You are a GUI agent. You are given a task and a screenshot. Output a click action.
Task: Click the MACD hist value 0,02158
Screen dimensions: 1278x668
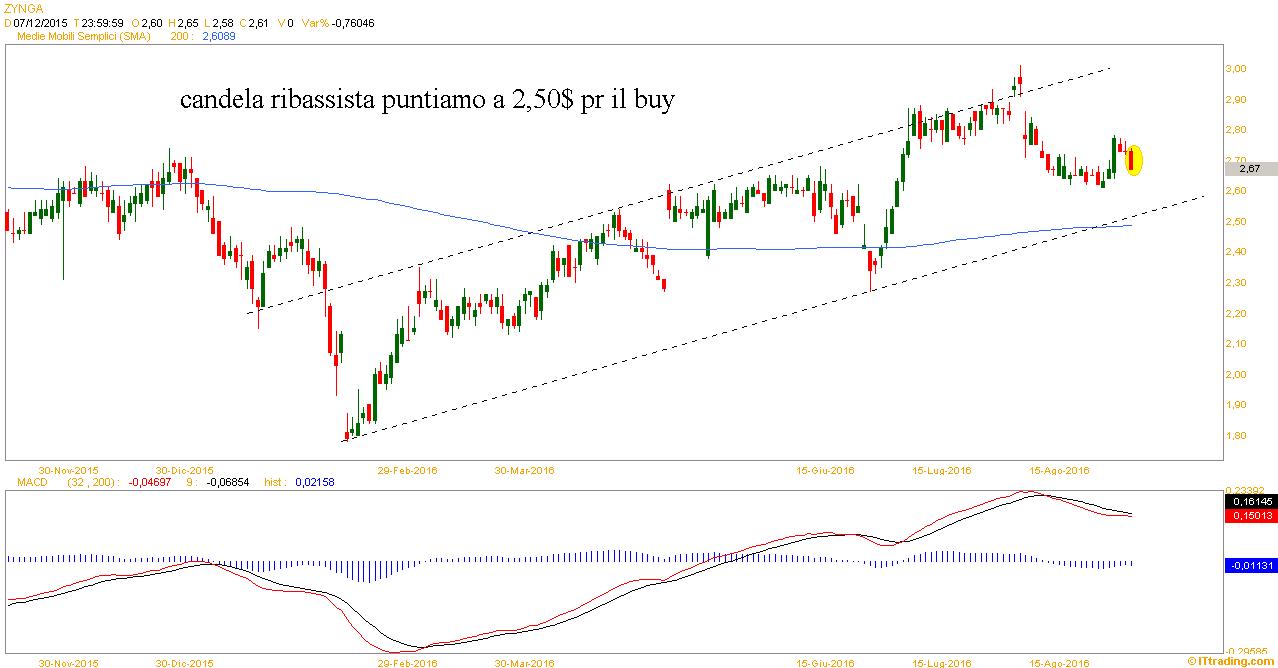pyautogui.click(x=315, y=482)
